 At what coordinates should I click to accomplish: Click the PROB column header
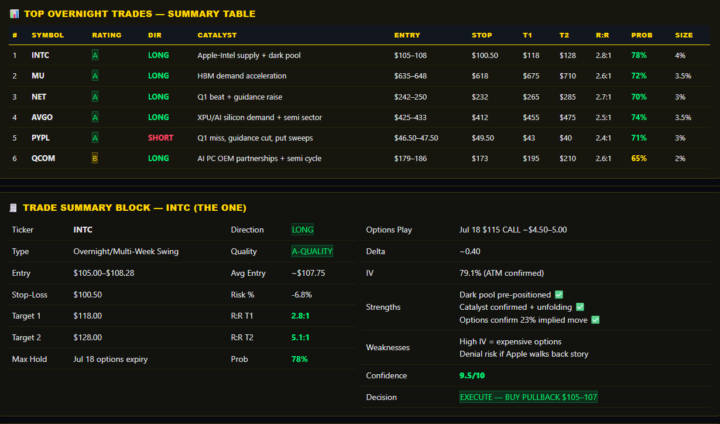pos(641,35)
